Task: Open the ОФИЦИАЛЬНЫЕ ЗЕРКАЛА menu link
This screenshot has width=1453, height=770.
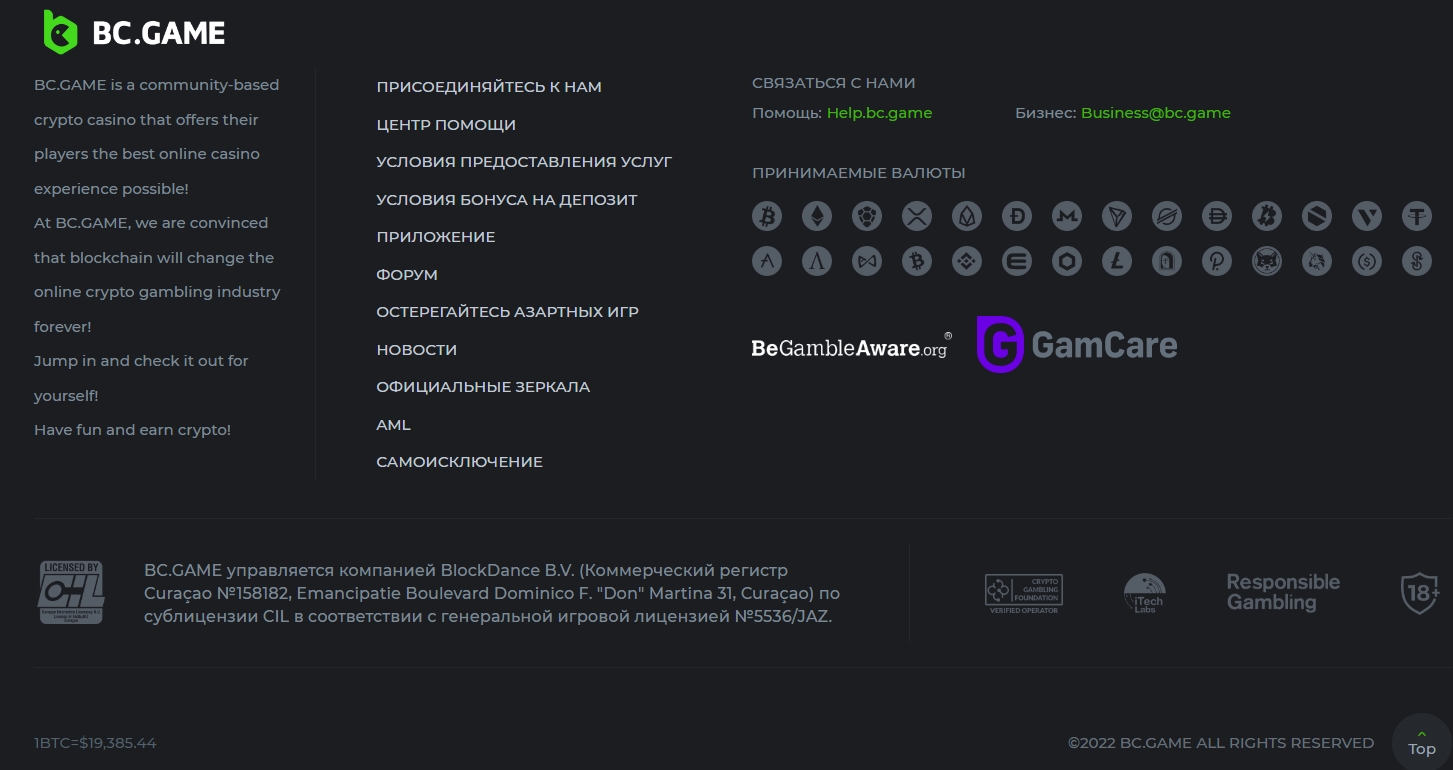Action: click(x=483, y=387)
